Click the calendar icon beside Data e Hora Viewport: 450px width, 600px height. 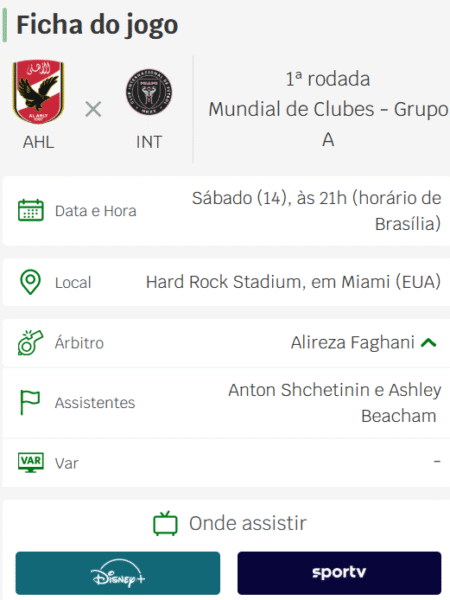(31, 210)
